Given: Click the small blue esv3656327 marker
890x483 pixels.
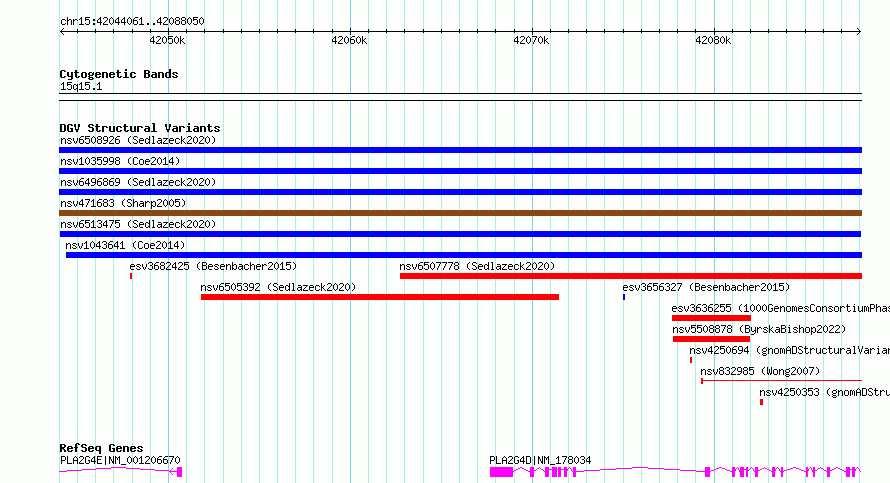Looking at the screenshot, I should tap(624, 297).
